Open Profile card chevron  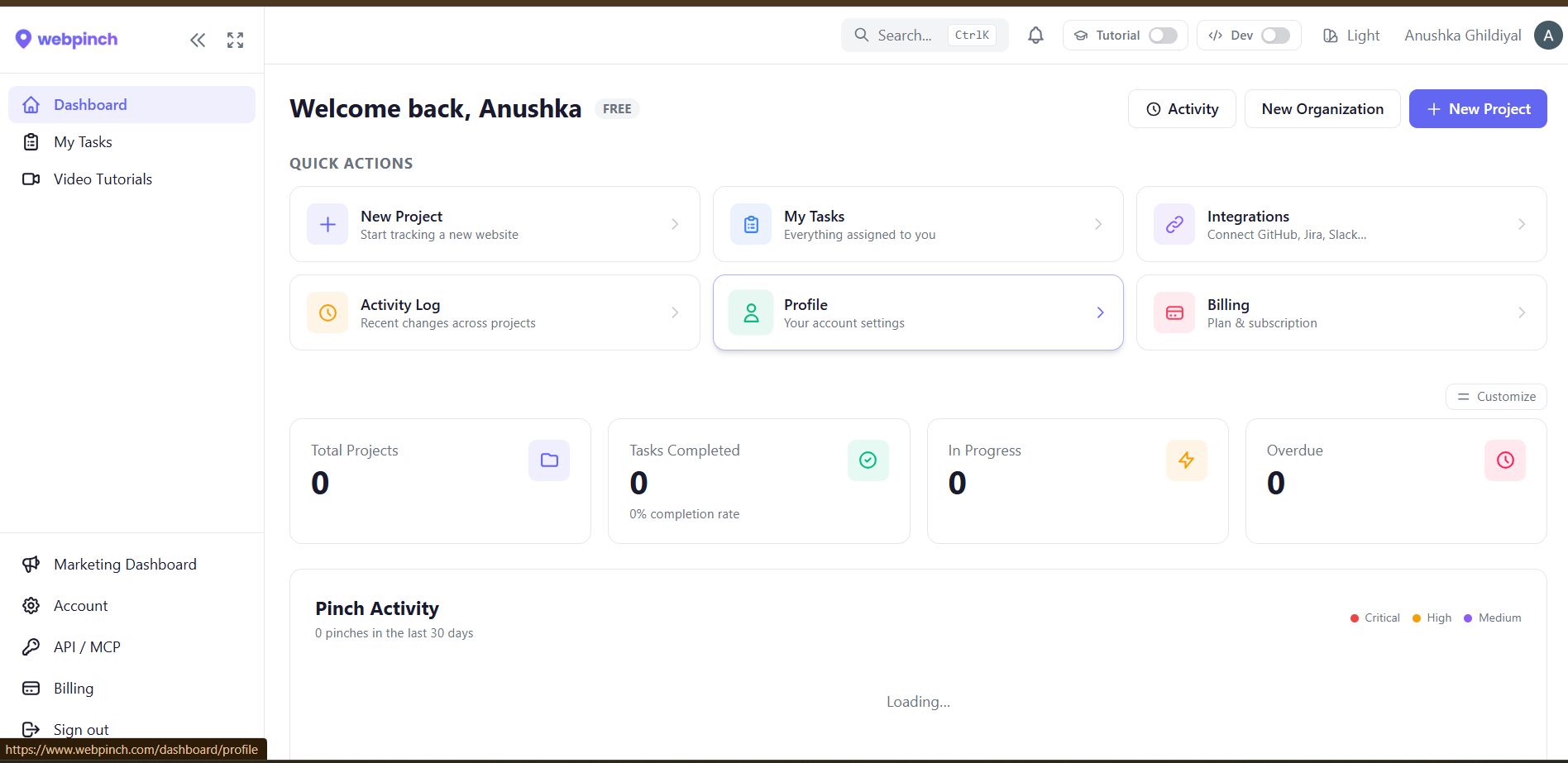[x=1100, y=312]
